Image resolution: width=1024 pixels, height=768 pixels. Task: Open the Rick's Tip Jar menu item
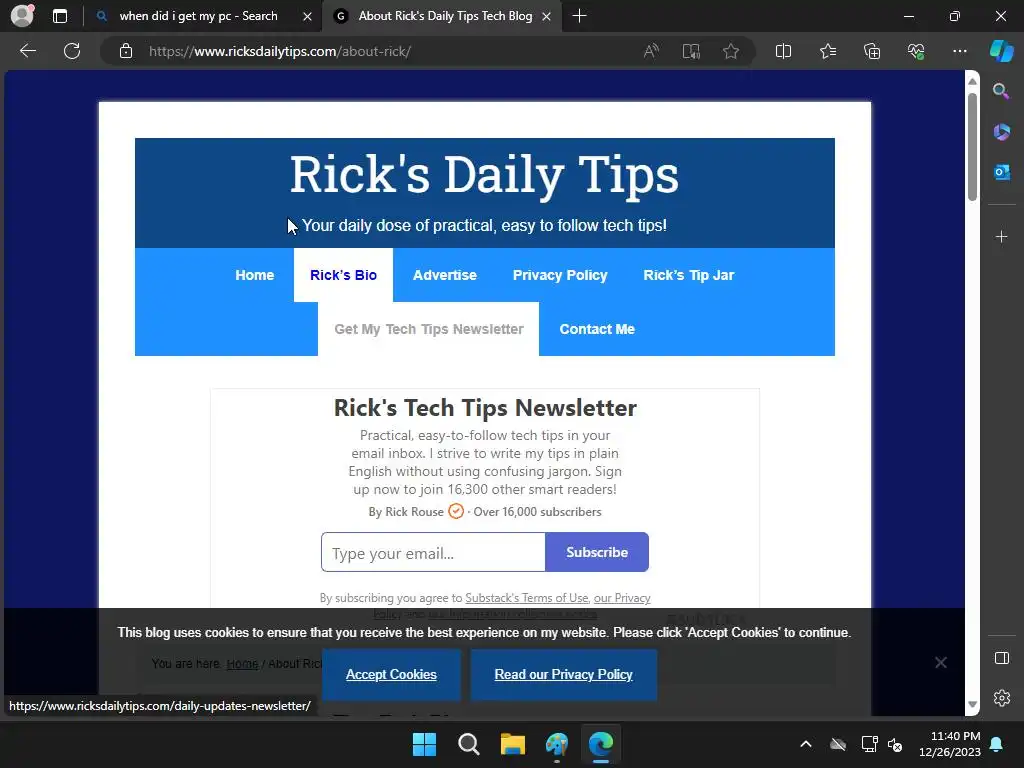click(x=689, y=275)
